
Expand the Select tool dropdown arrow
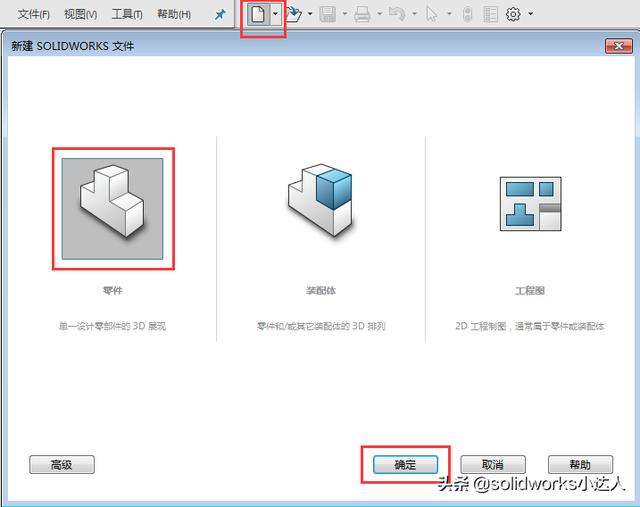[449, 14]
